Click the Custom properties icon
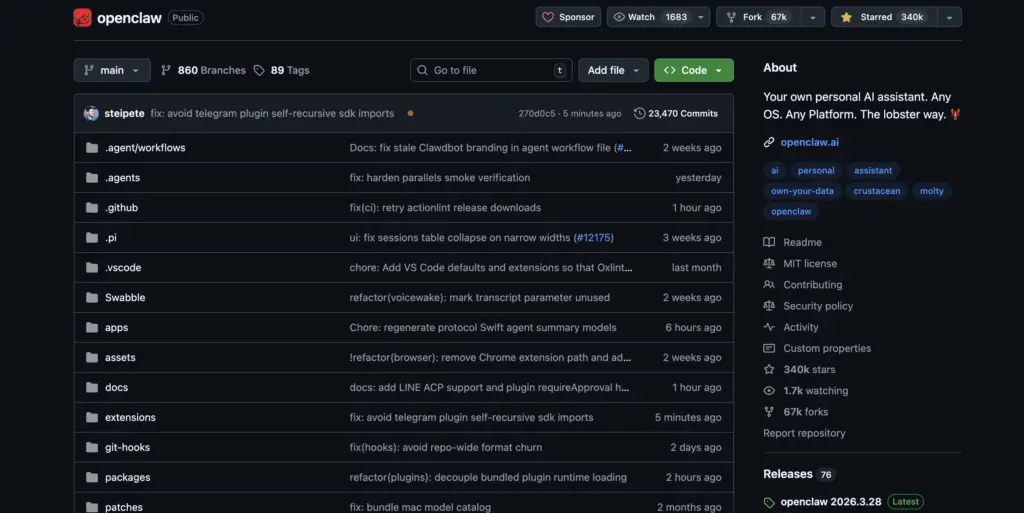 click(x=769, y=349)
